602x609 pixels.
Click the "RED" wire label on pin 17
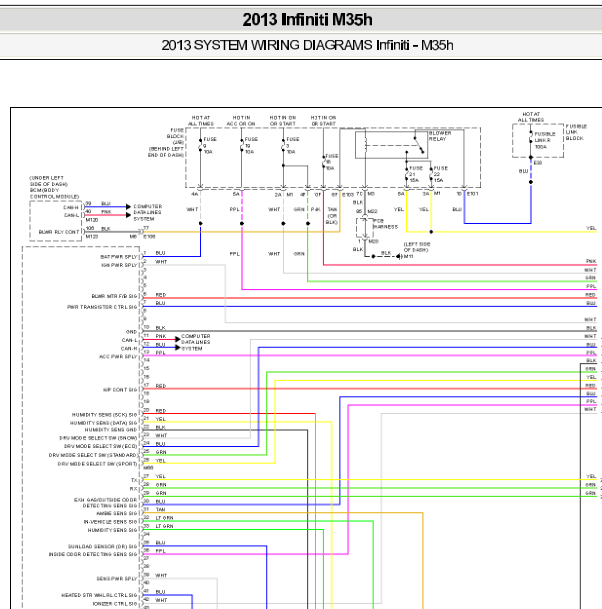point(160,386)
